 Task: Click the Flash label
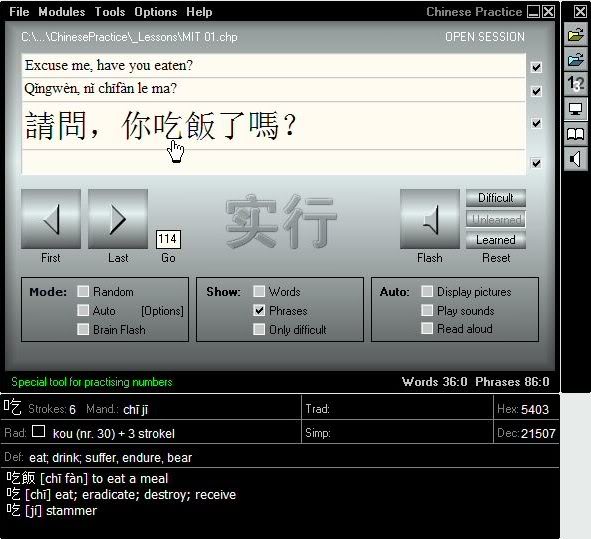[430, 258]
